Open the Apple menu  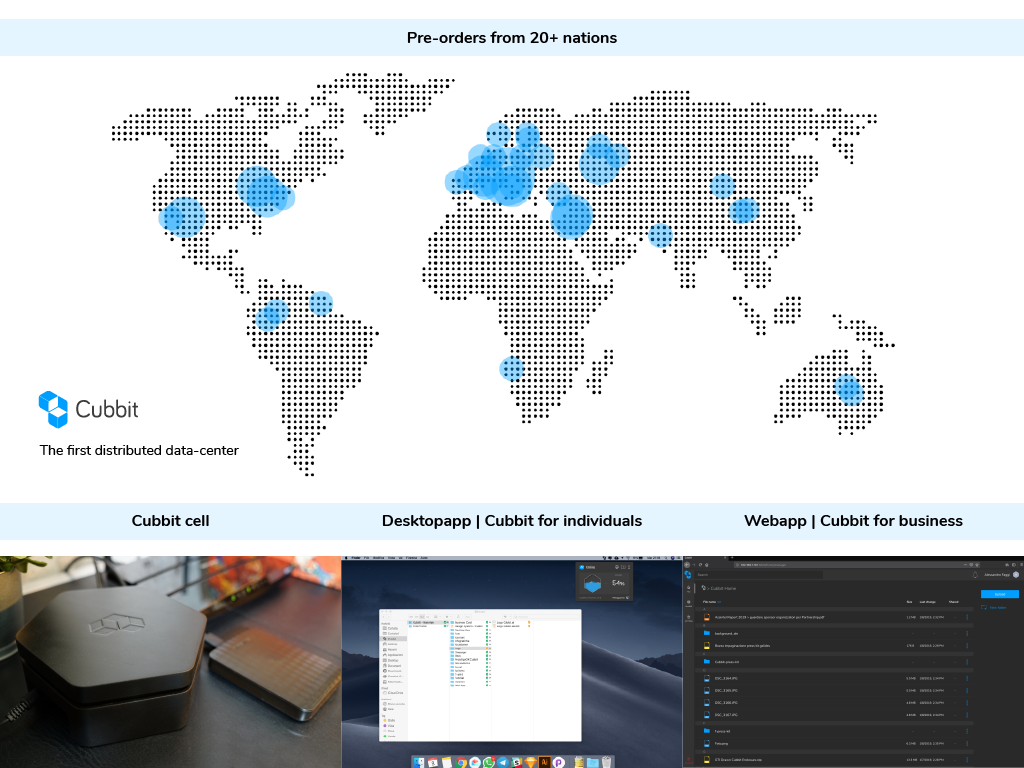pyautogui.click(x=345, y=557)
